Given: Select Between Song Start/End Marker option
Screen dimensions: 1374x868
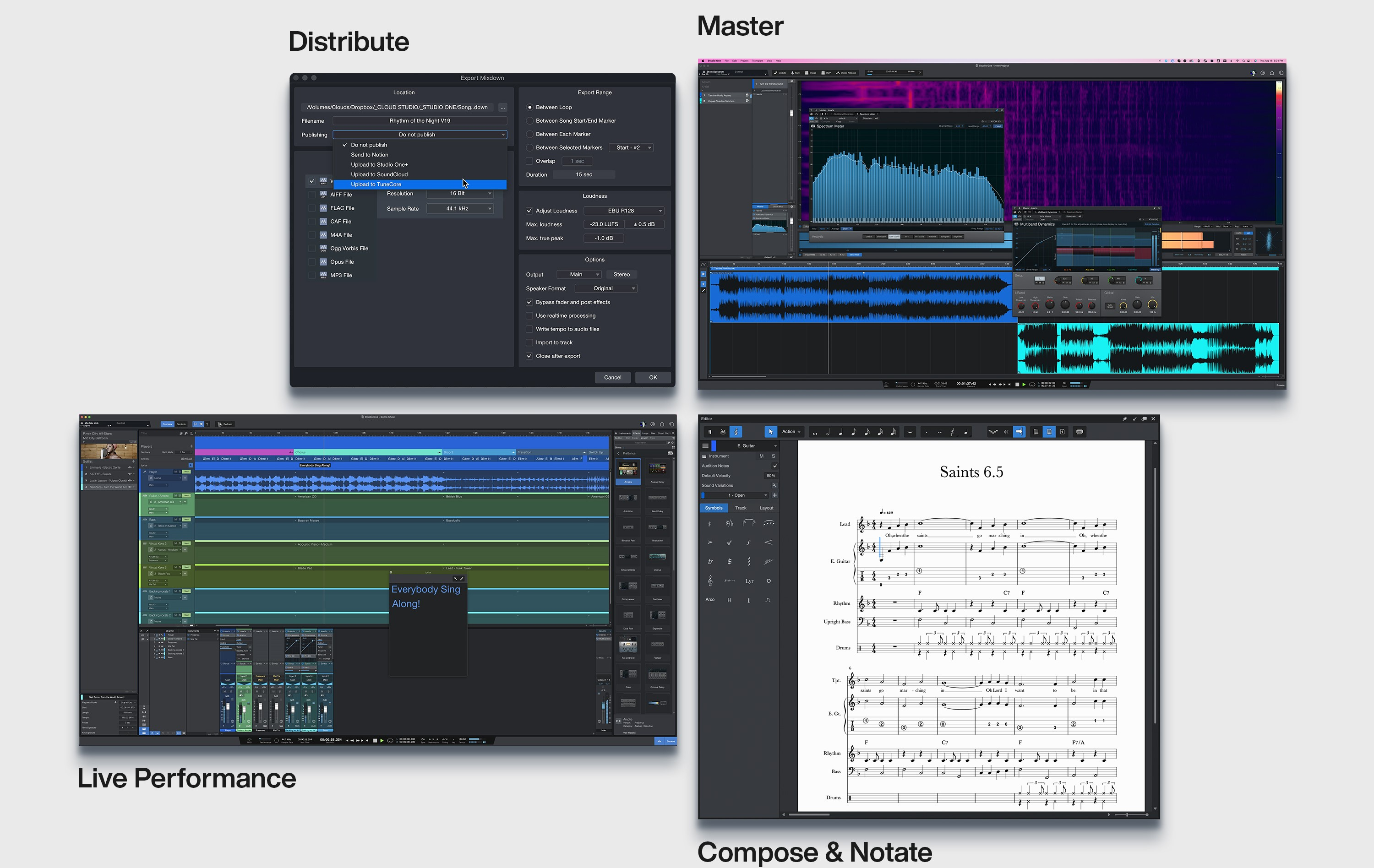Looking at the screenshot, I should coord(529,121).
